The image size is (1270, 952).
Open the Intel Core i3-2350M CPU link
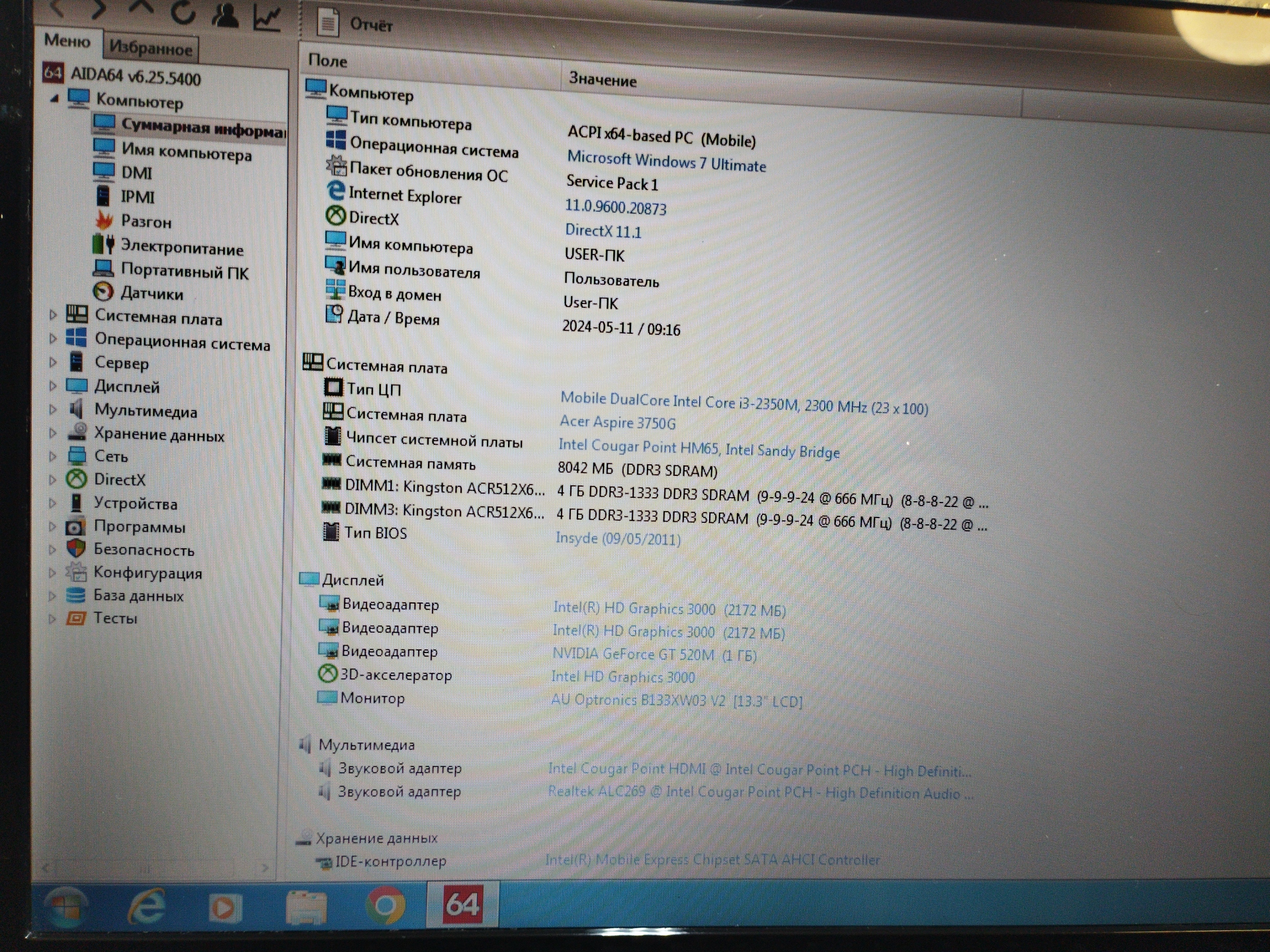[744, 403]
